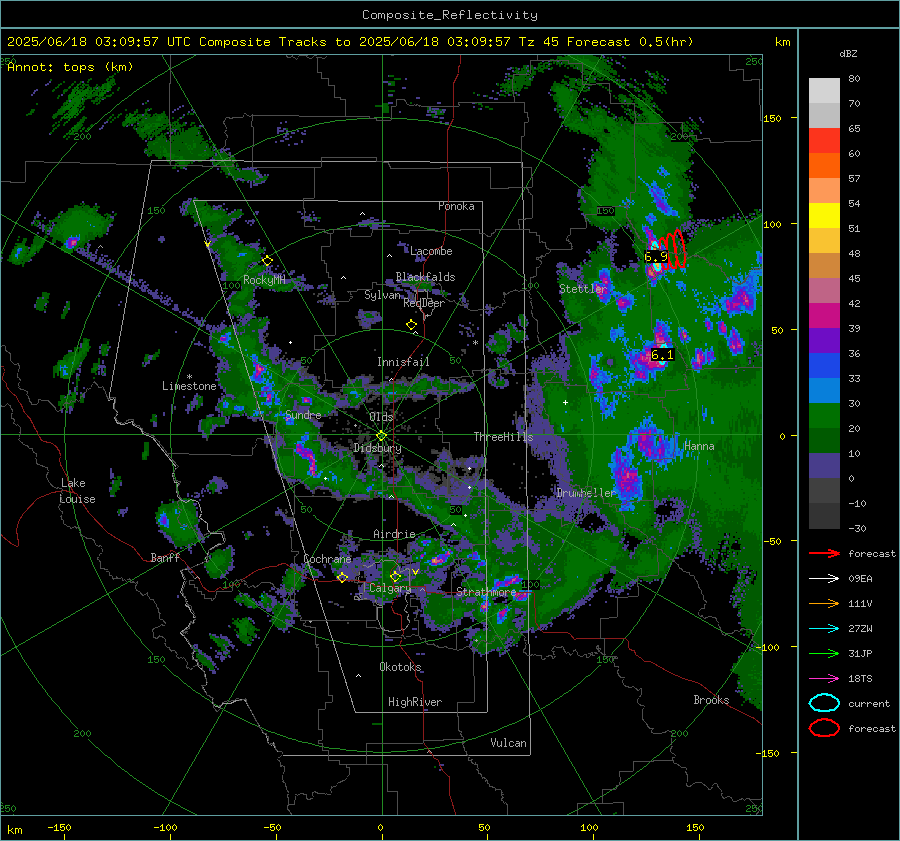Click yellow diamond marker above Calgary label
The image size is (900, 841).
coord(395,576)
